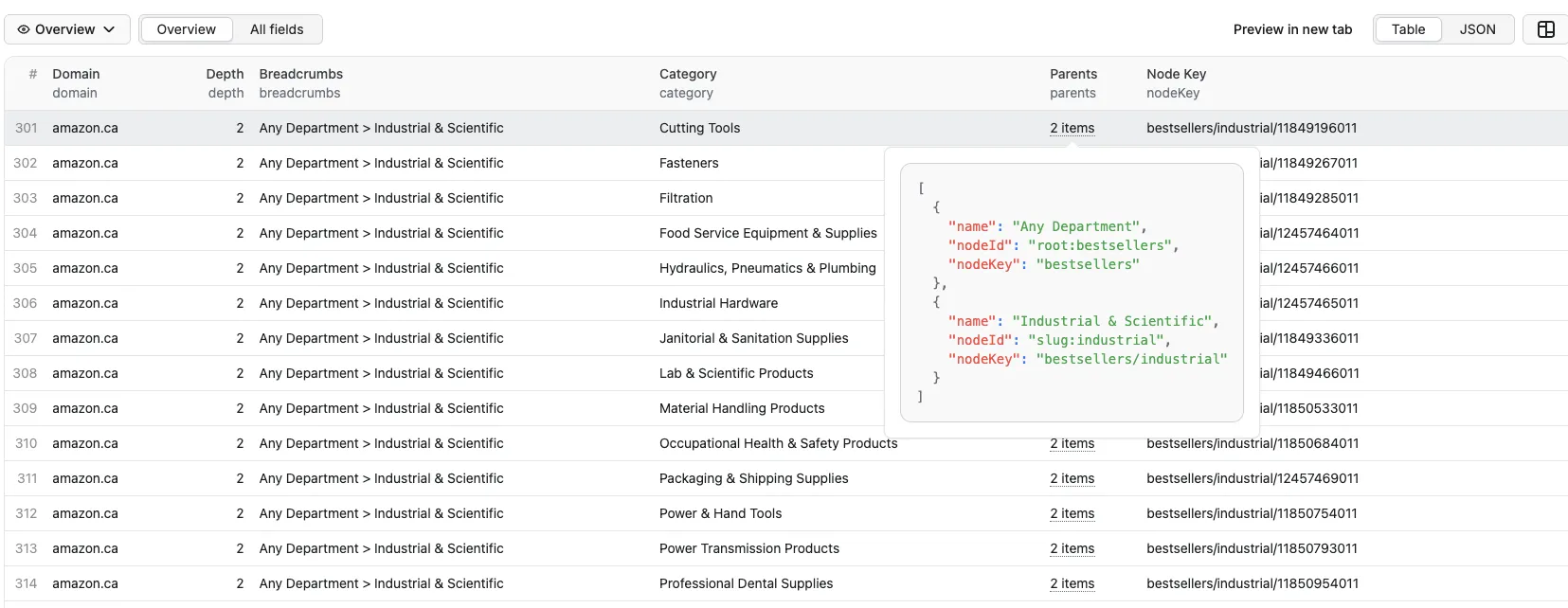Image resolution: width=1568 pixels, height=608 pixels.
Task: Click the Breadcrumbs column header
Action: coord(301,74)
